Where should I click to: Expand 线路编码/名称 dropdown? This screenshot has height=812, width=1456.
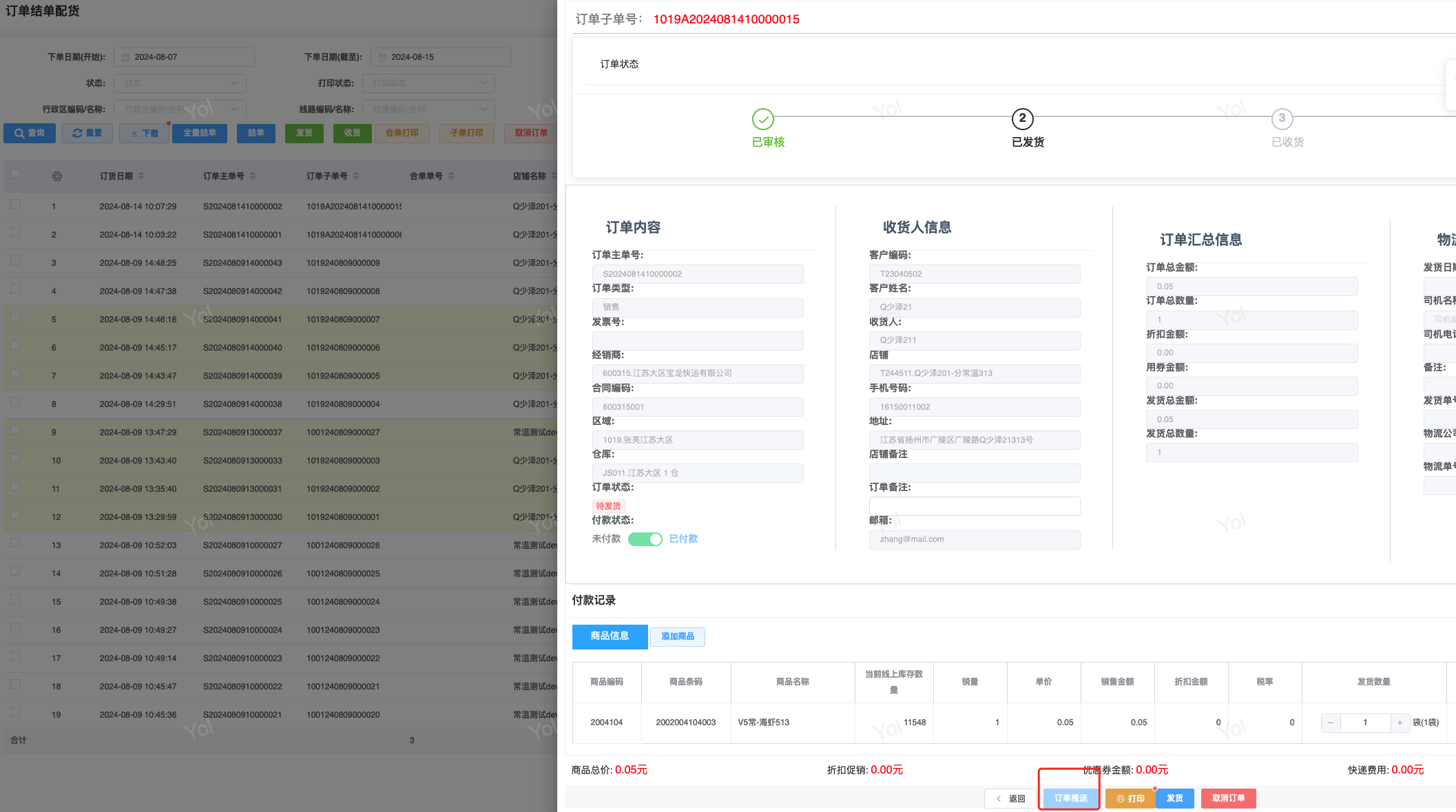tap(428, 109)
